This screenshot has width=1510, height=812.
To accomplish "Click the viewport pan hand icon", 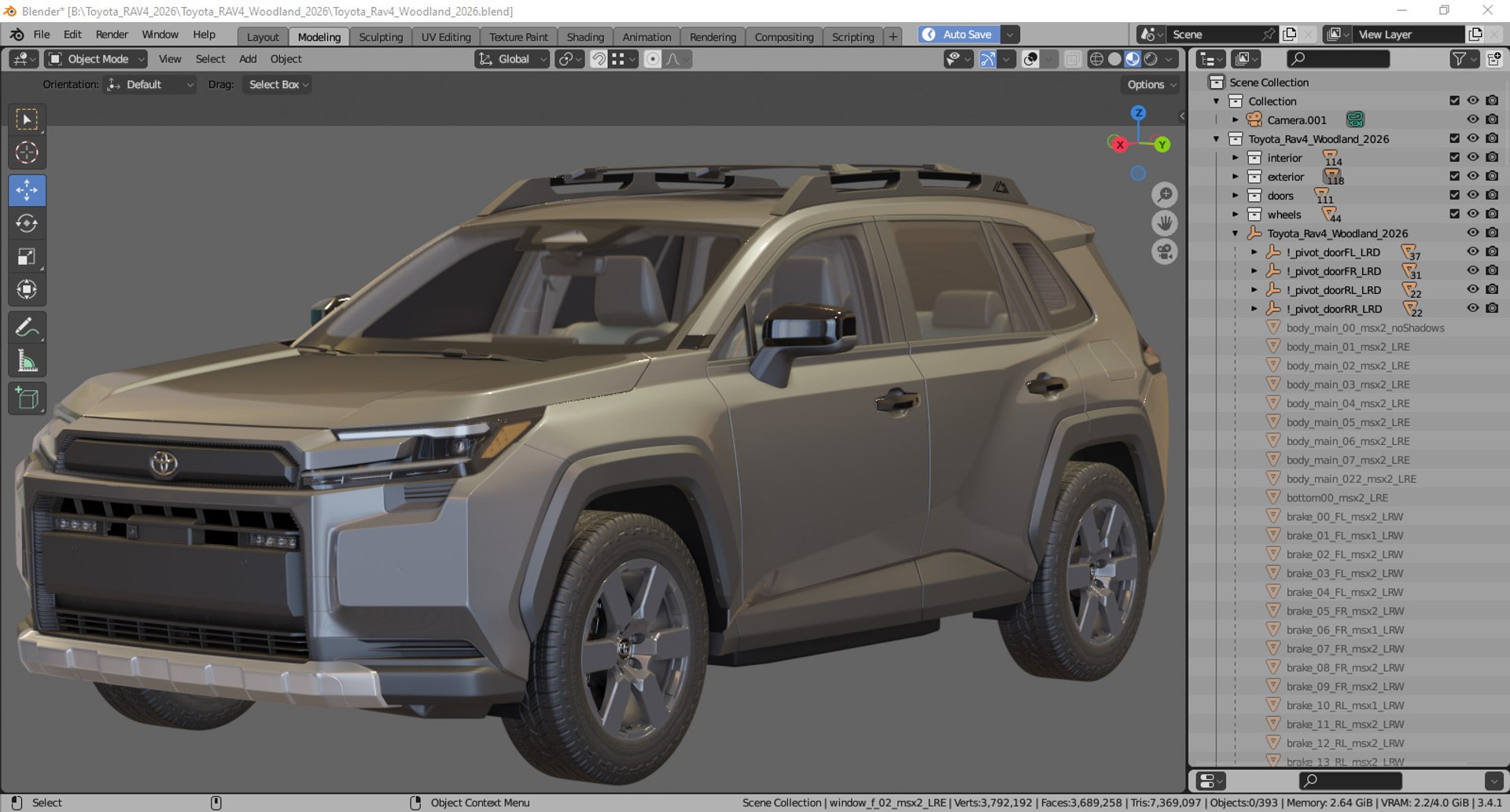I will 1165,223.
